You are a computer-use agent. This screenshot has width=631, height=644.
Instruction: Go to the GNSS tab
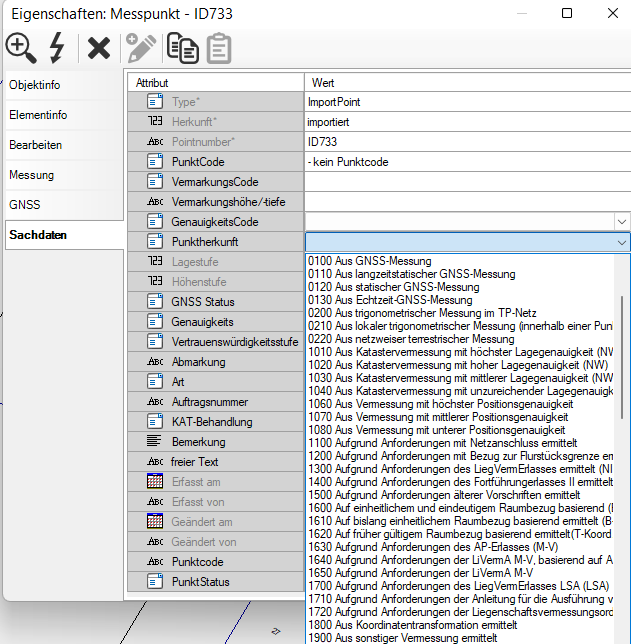coord(24,205)
